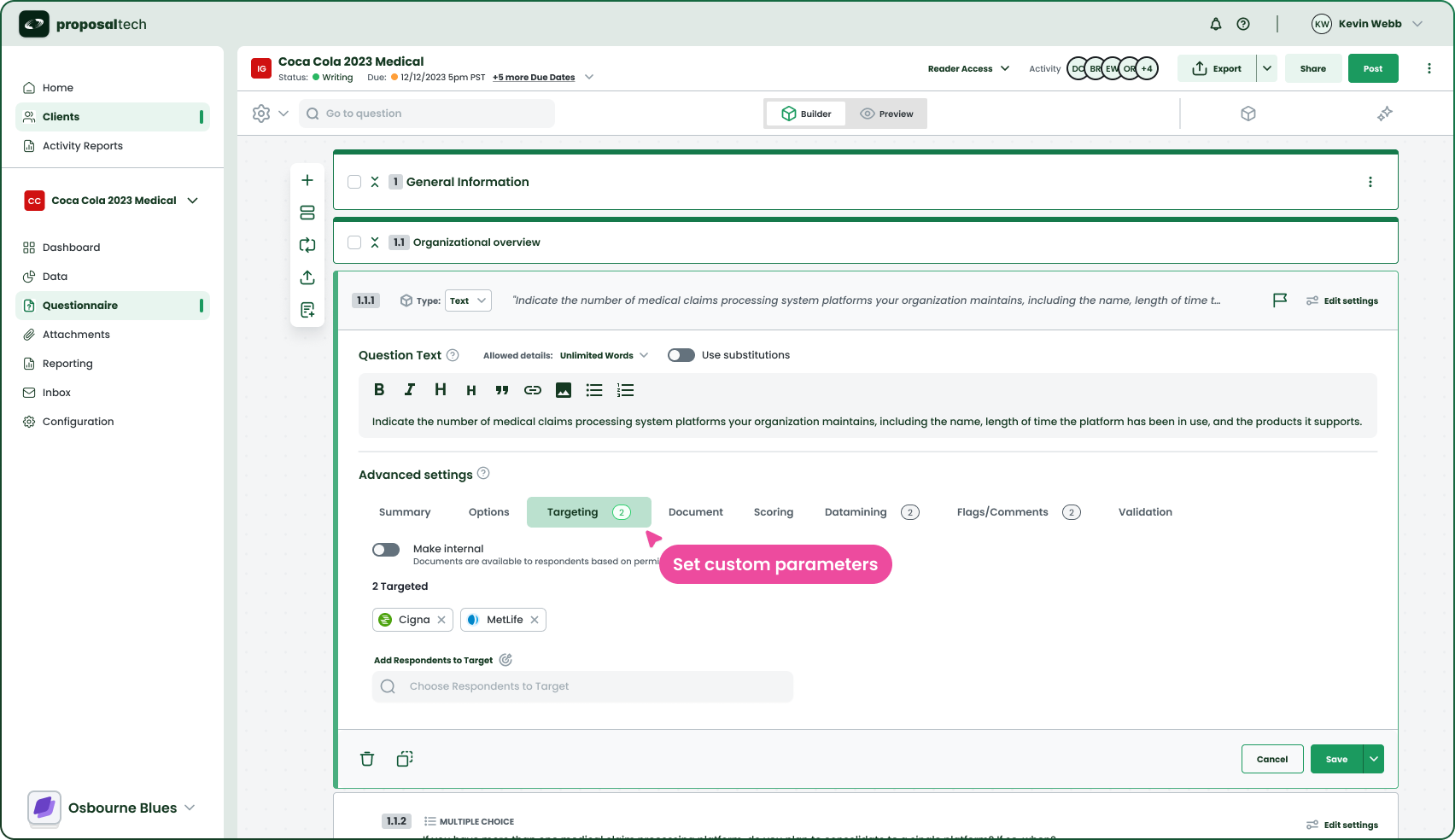Toggle Use substitutions switch
This screenshot has height=840, width=1455.
click(681, 355)
